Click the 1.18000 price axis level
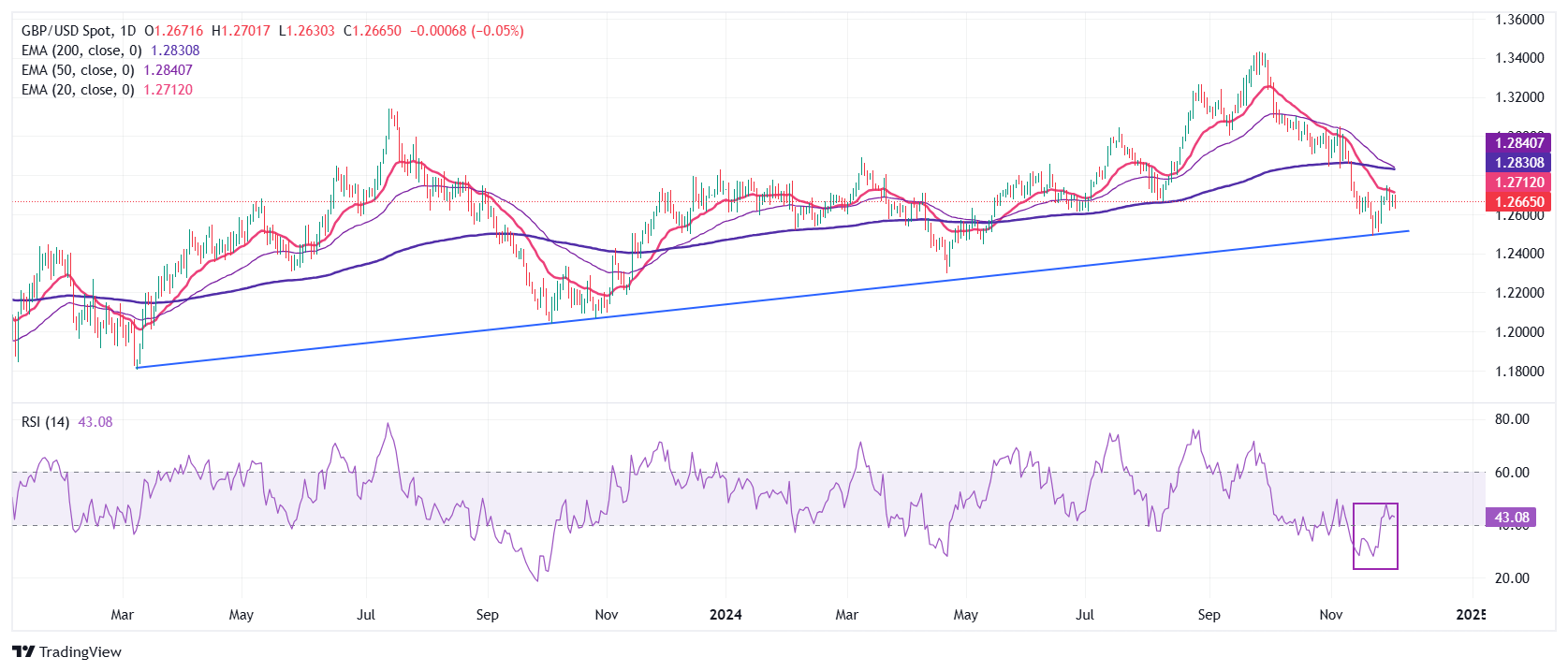Viewport: 1568px width, 672px height. click(1518, 372)
